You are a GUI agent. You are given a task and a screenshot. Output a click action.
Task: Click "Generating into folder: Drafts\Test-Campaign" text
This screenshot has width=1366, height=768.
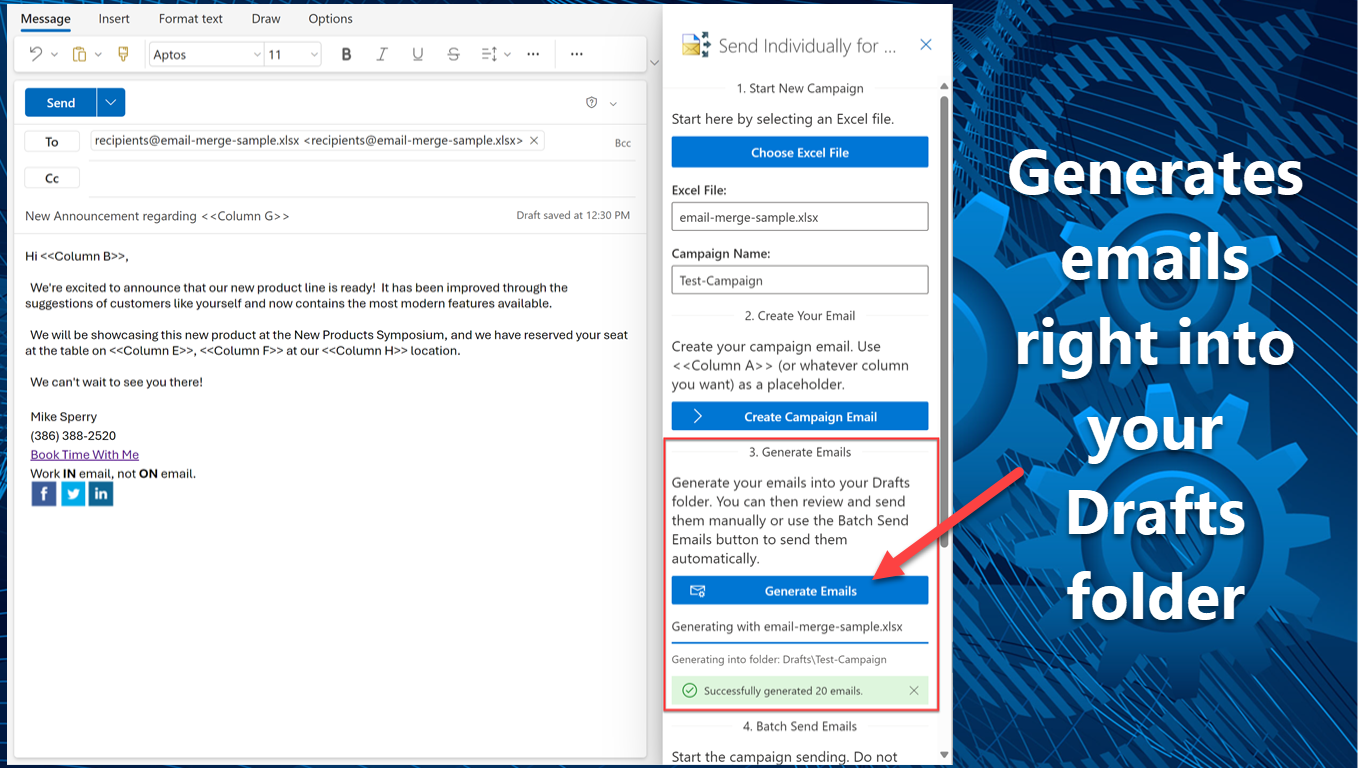[x=779, y=660]
